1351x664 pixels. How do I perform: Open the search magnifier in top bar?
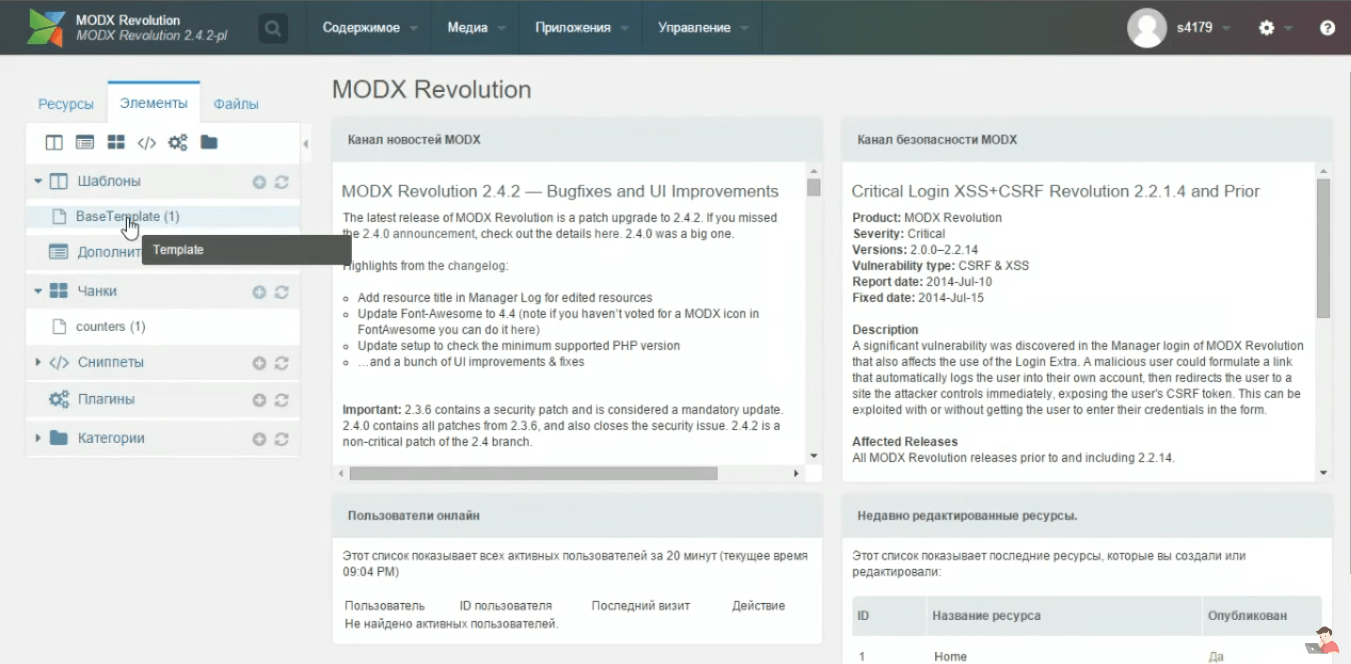272,28
